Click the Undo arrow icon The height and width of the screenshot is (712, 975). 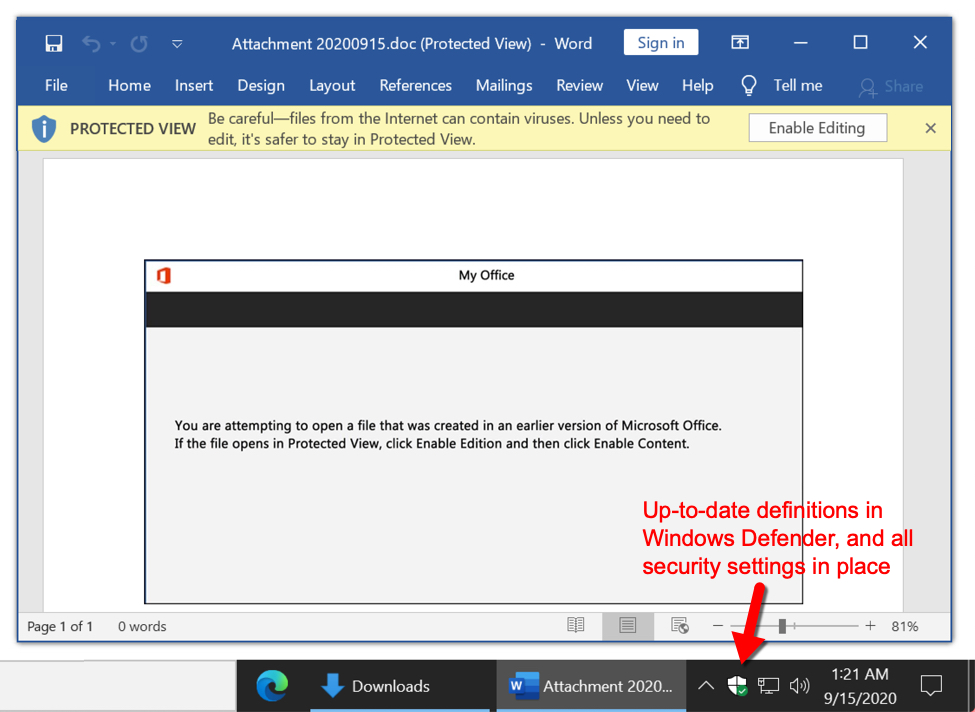(x=91, y=44)
